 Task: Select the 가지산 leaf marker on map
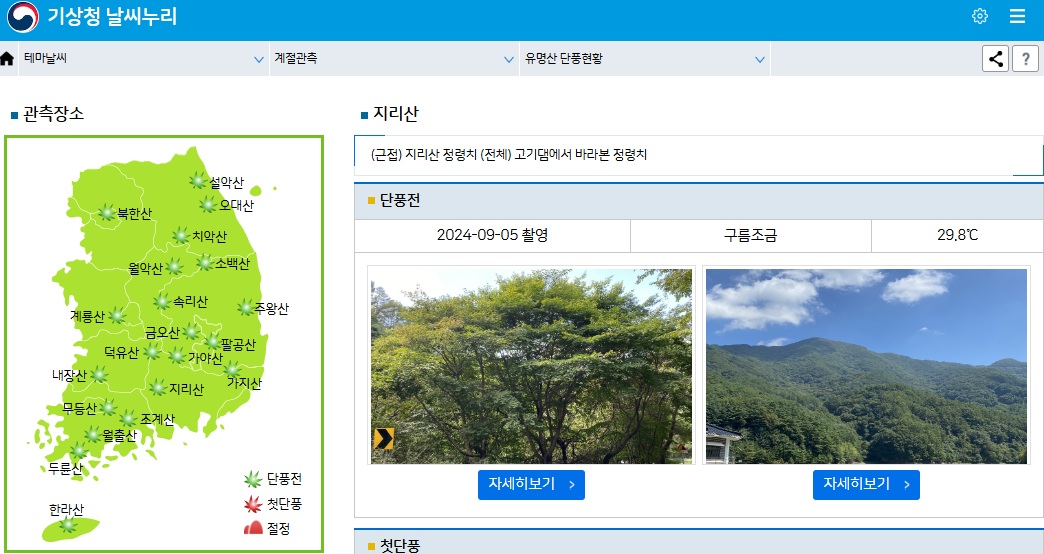pyautogui.click(x=232, y=370)
